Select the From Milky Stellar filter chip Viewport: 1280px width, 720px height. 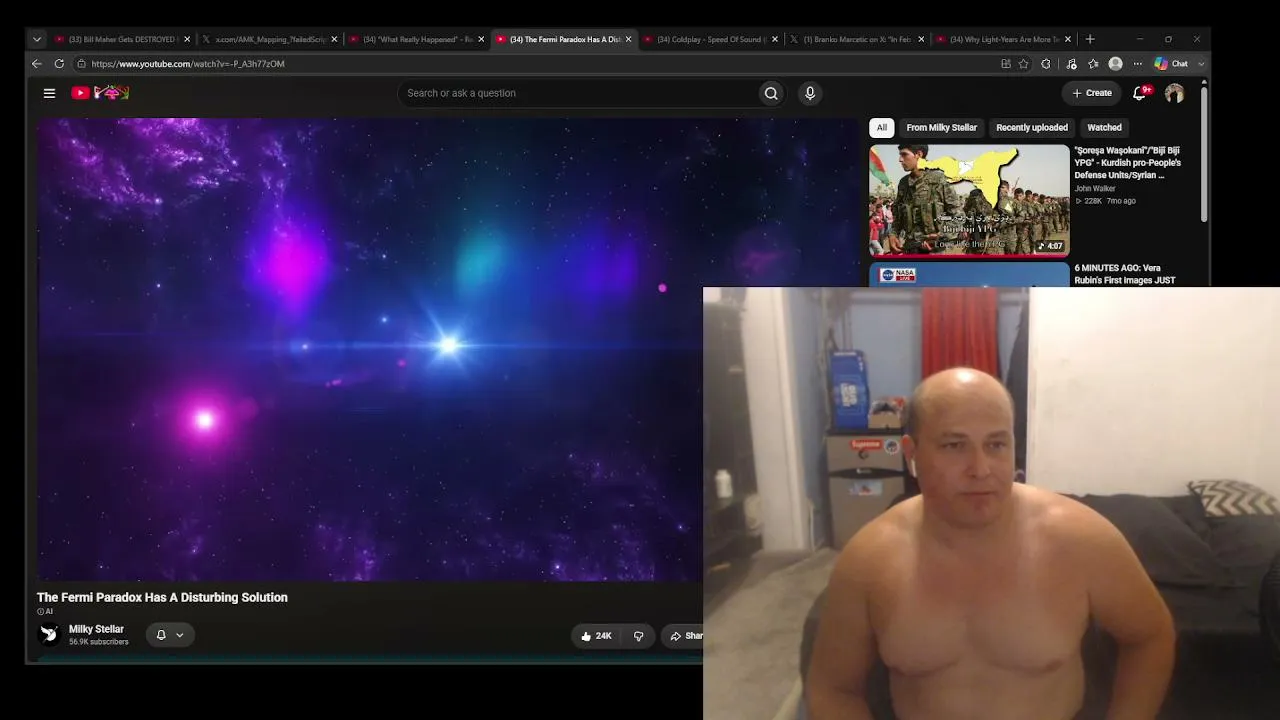(941, 128)
